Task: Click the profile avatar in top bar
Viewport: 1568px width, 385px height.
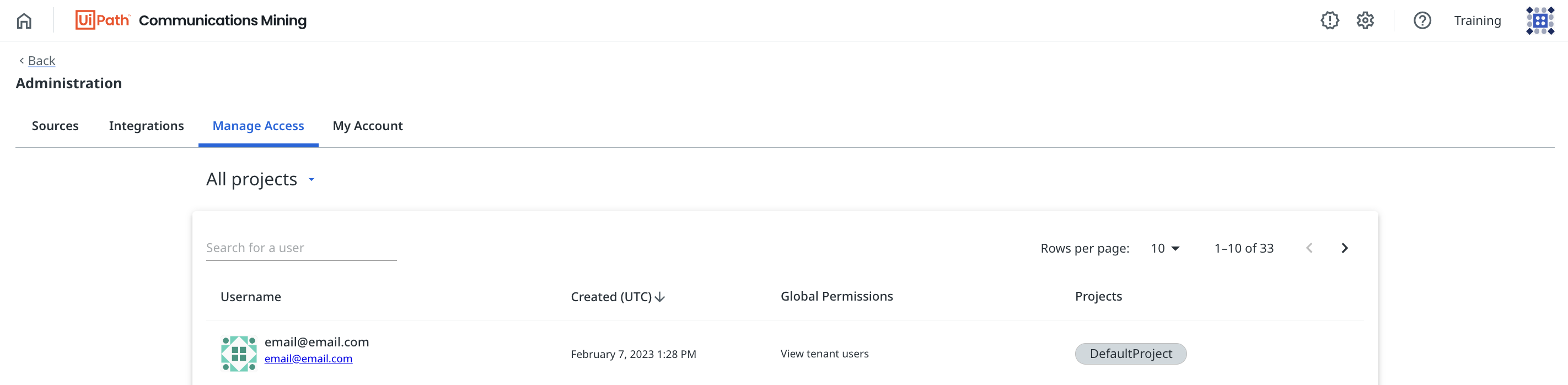Action: coord(1539,21)
